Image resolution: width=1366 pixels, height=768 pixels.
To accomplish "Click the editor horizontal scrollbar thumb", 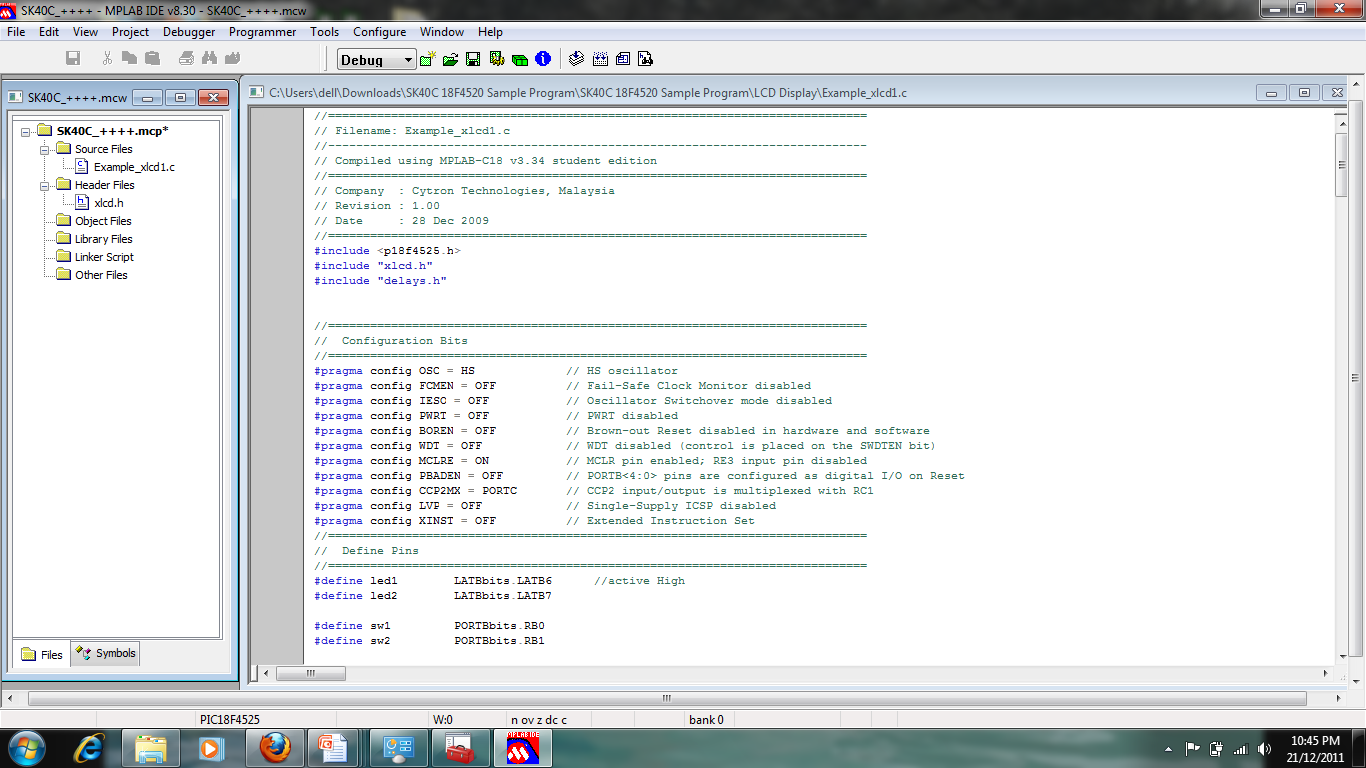I will (x=311, y=673).
